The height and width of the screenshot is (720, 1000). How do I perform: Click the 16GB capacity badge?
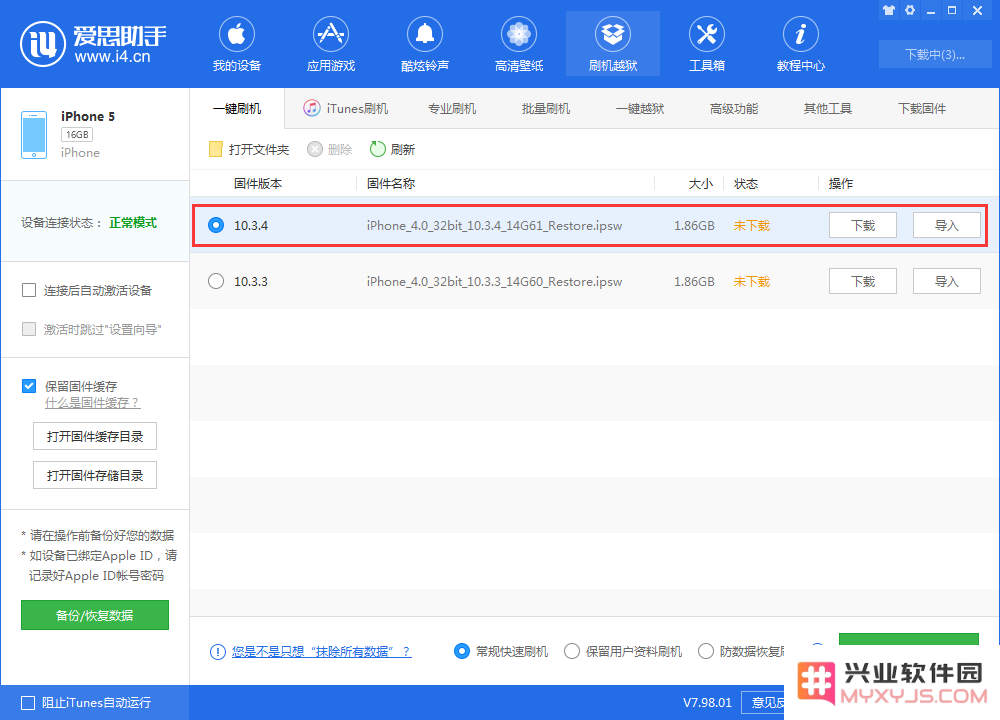77,135
